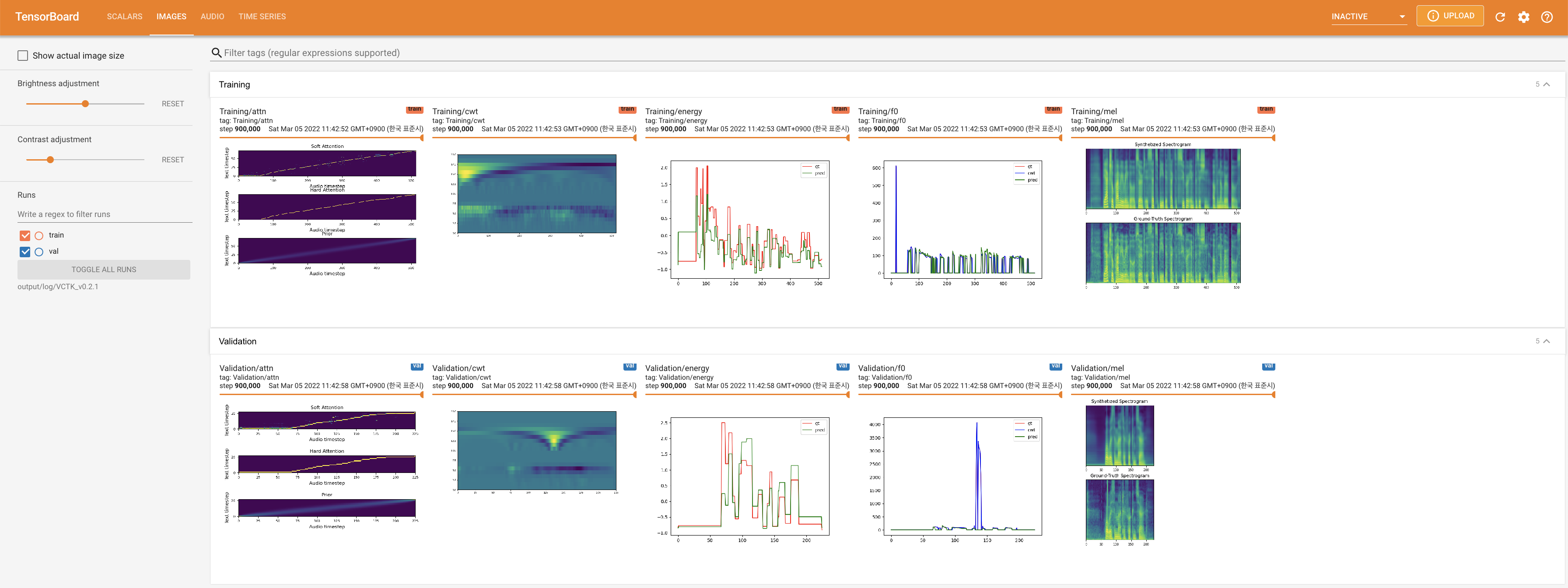This screenshot has height=588, width=1568.
Task: Reset the brightness adjustment
Action: (172, 104)
